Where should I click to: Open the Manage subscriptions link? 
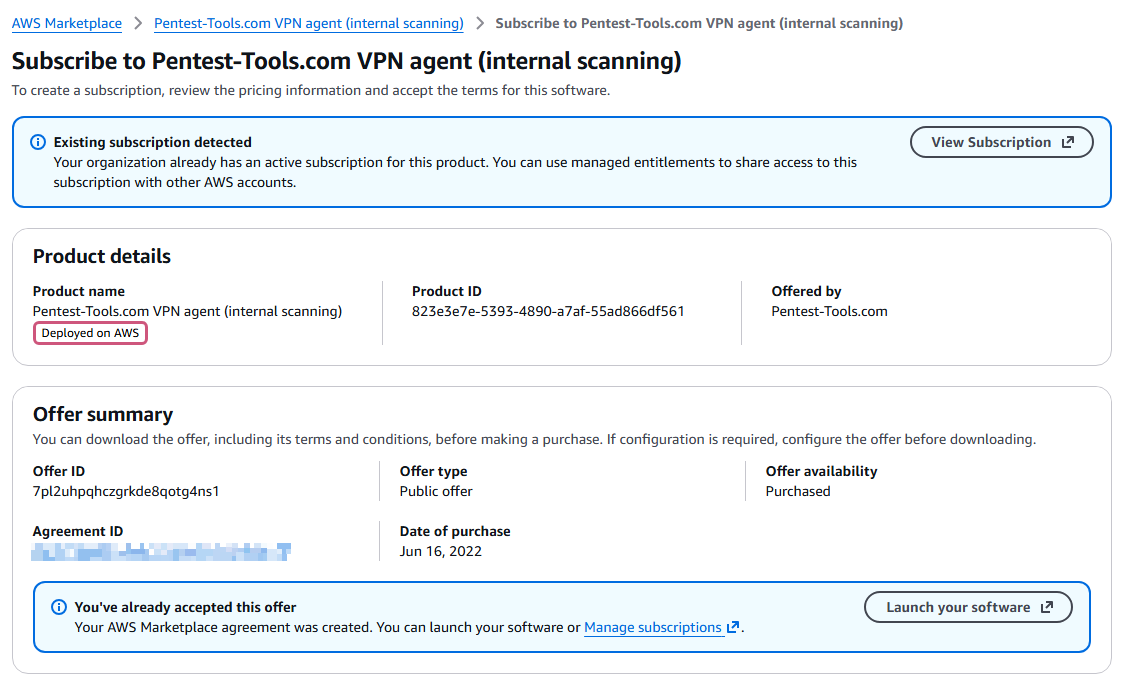click(653, 628)
